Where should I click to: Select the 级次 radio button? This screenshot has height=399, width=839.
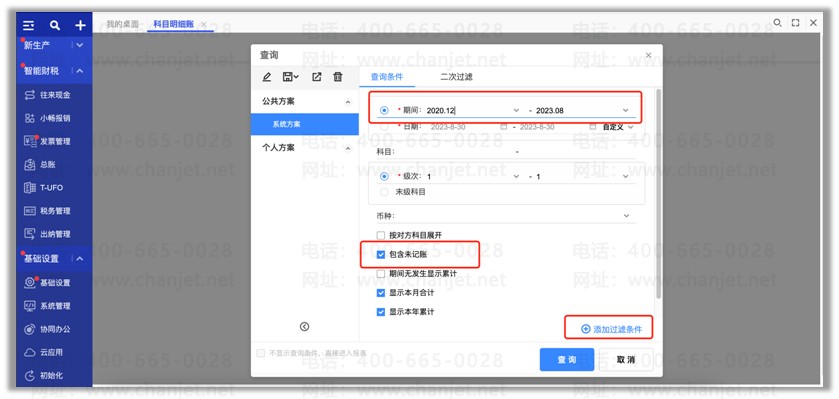click(x=384, y=176)
